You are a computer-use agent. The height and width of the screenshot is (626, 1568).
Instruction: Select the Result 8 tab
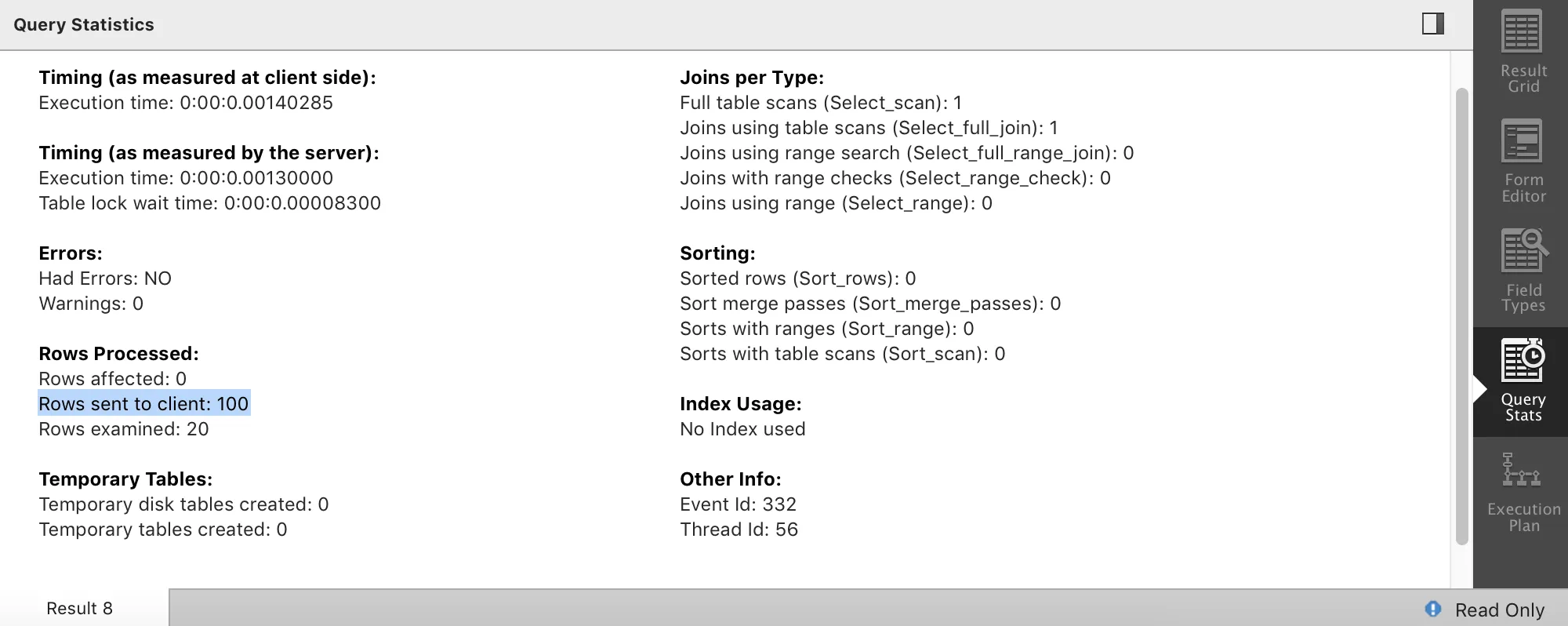point(80,608)
